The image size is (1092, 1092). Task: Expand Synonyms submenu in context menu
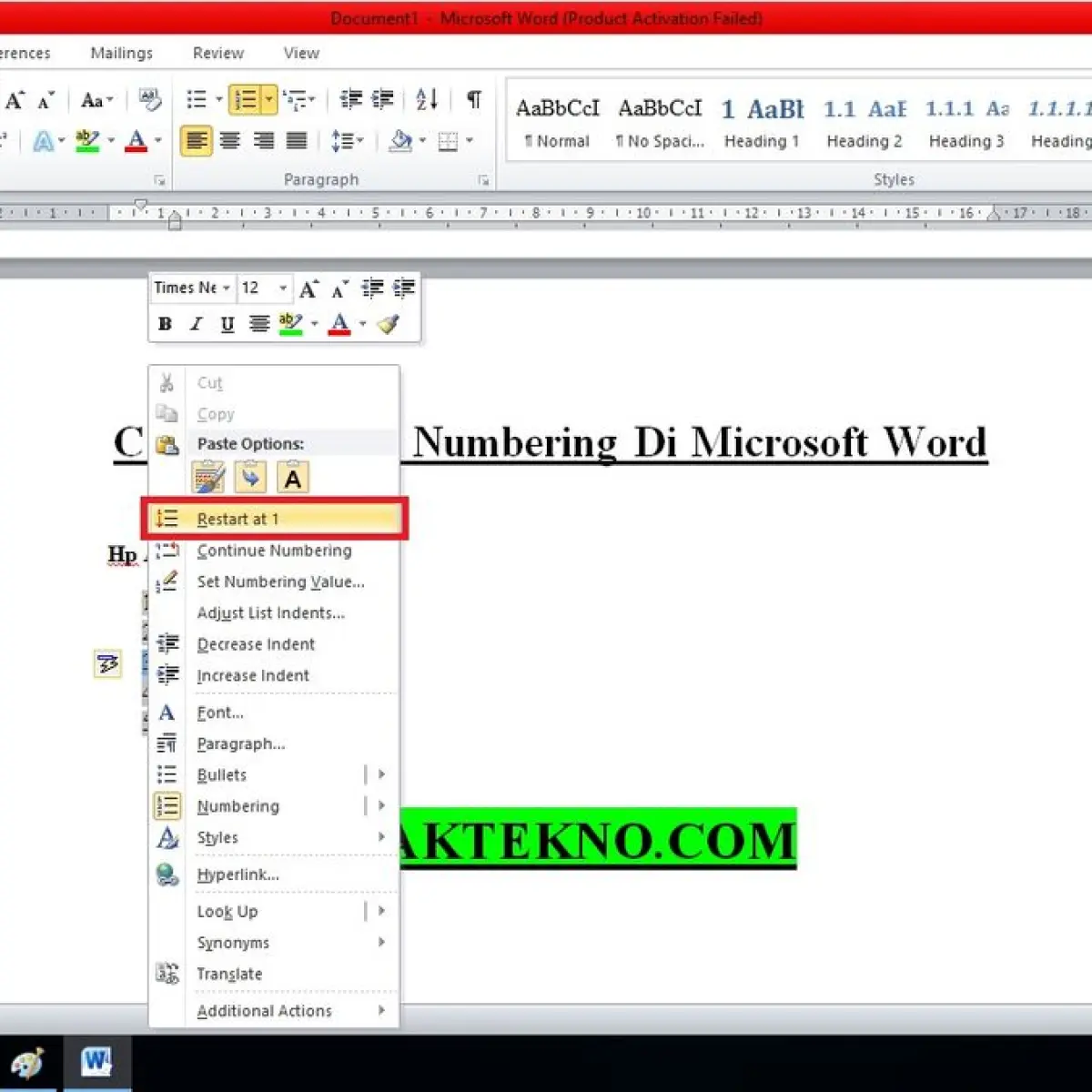(x=381, y=942)
